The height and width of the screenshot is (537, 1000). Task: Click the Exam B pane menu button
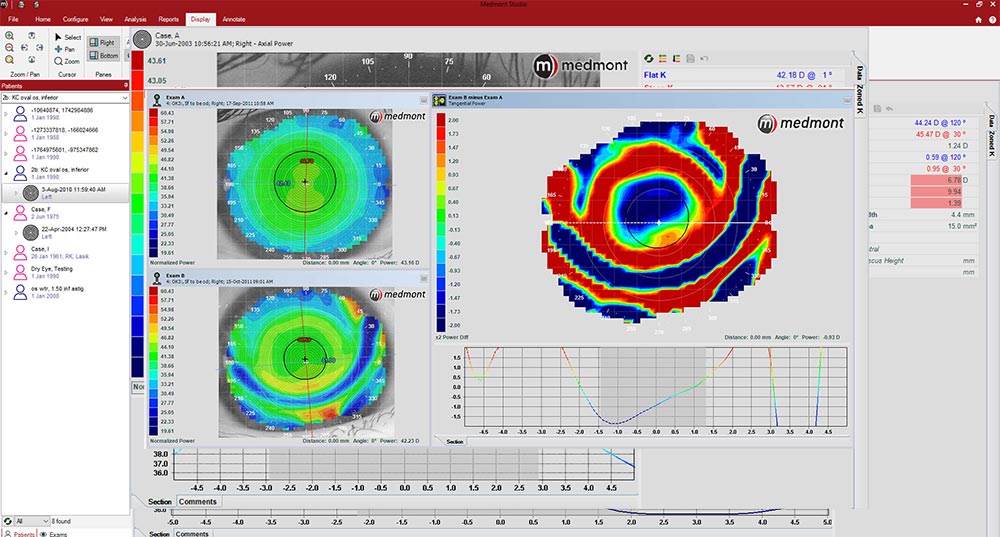point(423,278)
